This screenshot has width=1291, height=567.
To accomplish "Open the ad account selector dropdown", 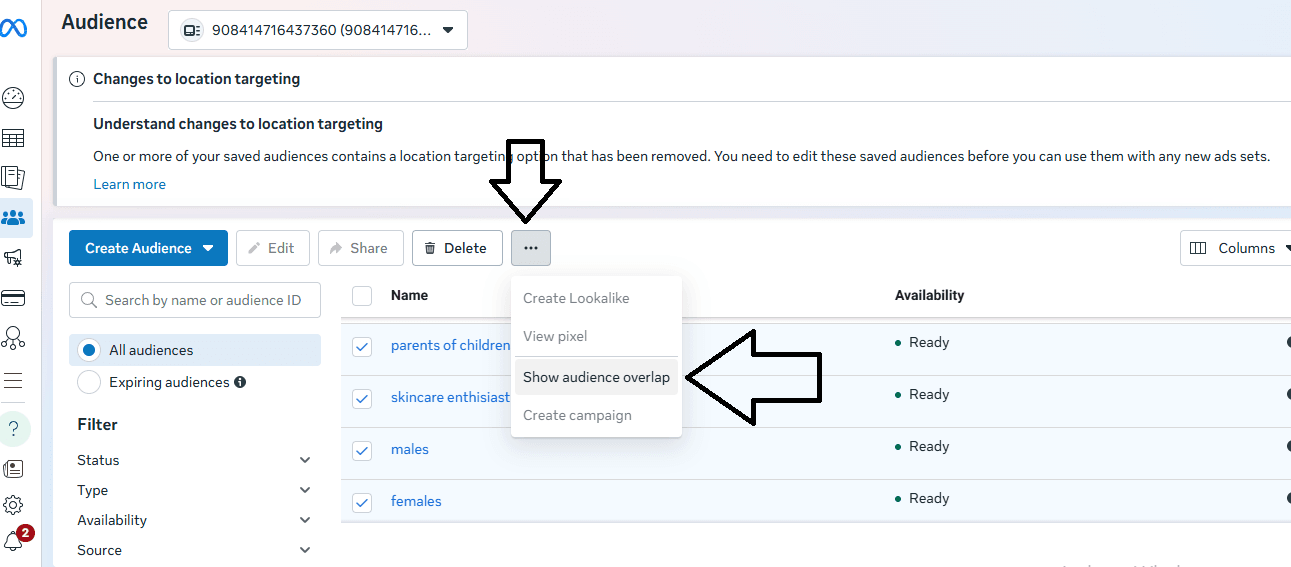I will [x=318, y=30].
